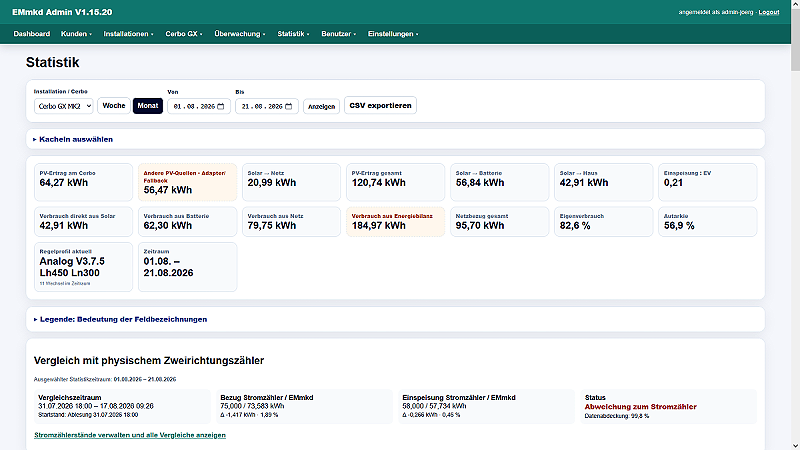Image resolution: width=800 pixels, height=450 pixels.
Task: Click the Von date field
Action: tap(199, 106)
